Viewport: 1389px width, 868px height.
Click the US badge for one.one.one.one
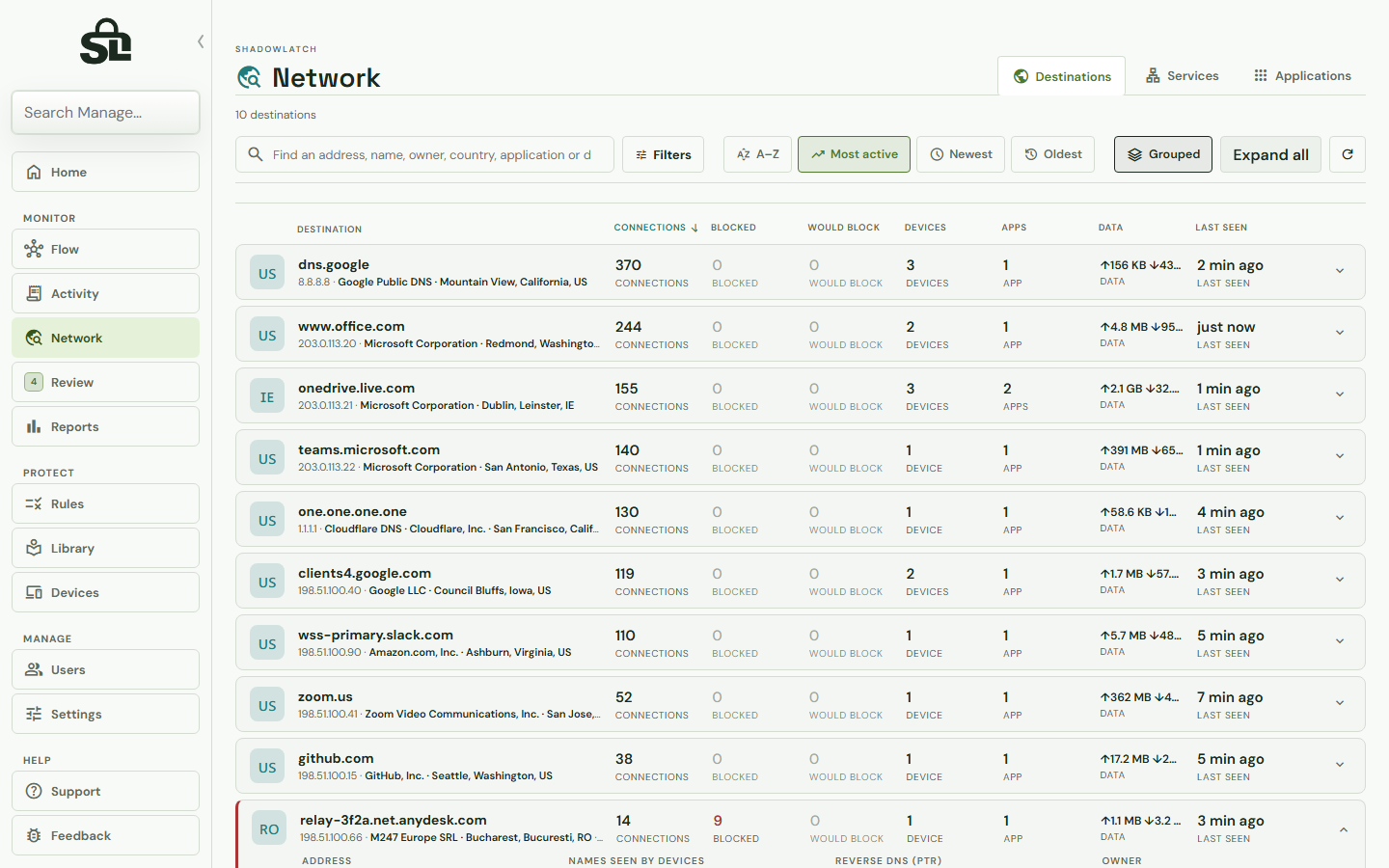coord(267,520)
